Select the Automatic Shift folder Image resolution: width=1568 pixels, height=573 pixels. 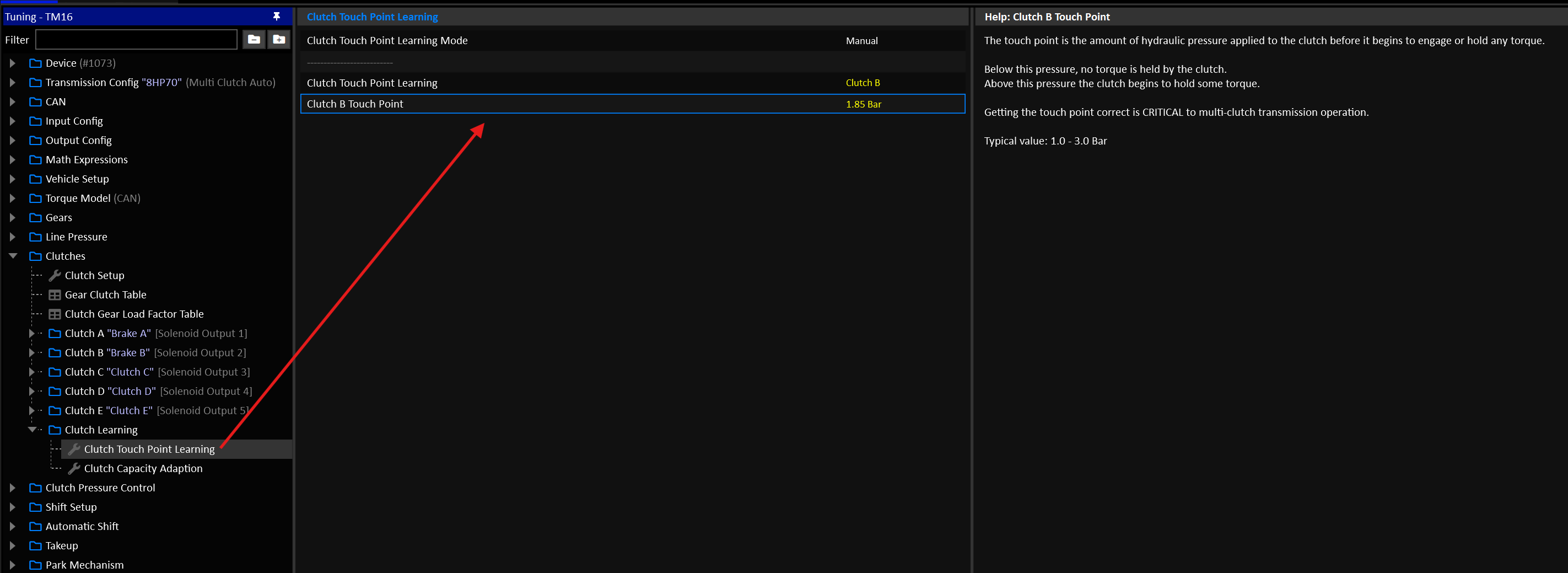[x=82, y=526]
